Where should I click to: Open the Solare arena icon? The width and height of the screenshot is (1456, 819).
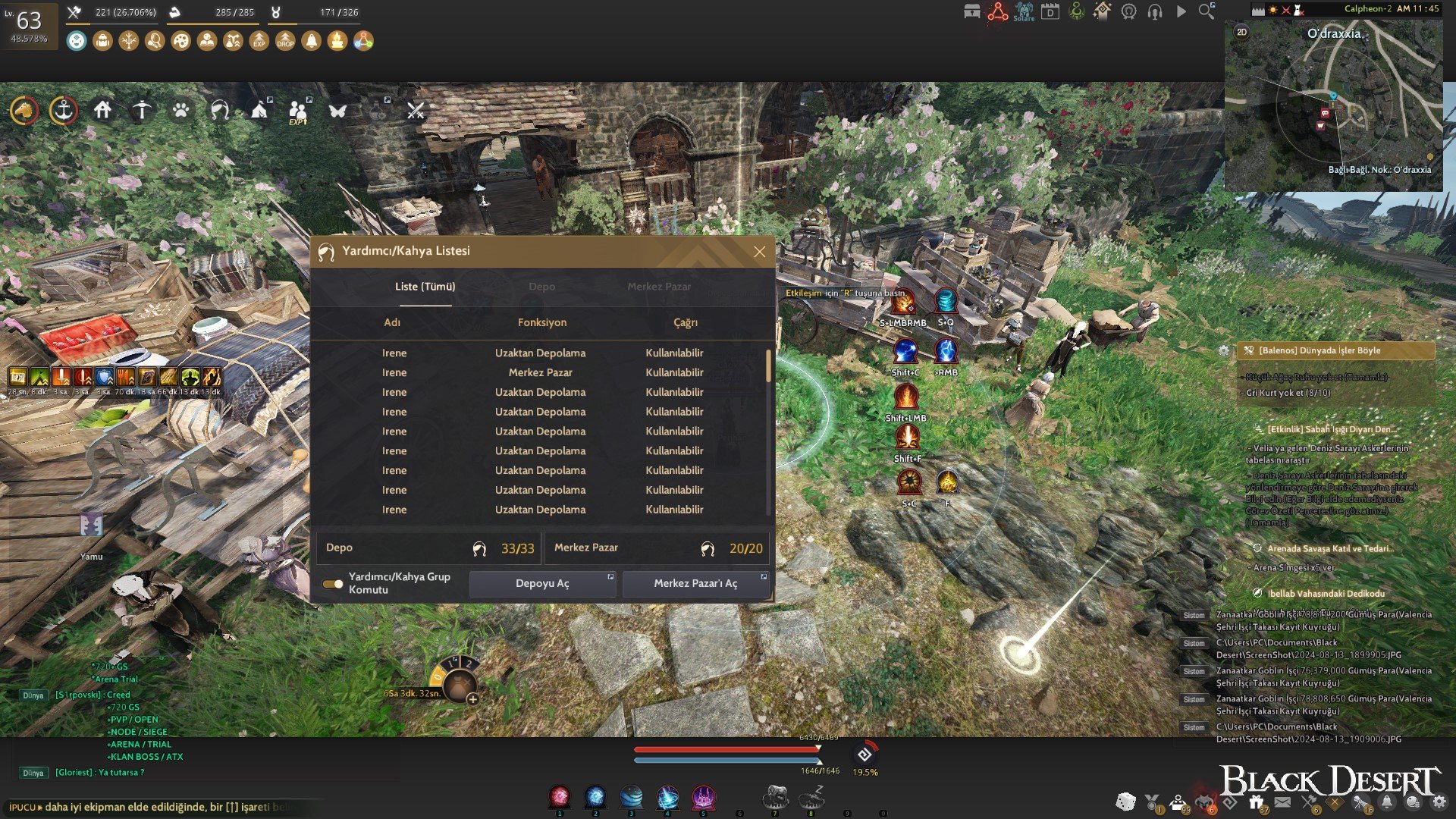pos(1024,12)
